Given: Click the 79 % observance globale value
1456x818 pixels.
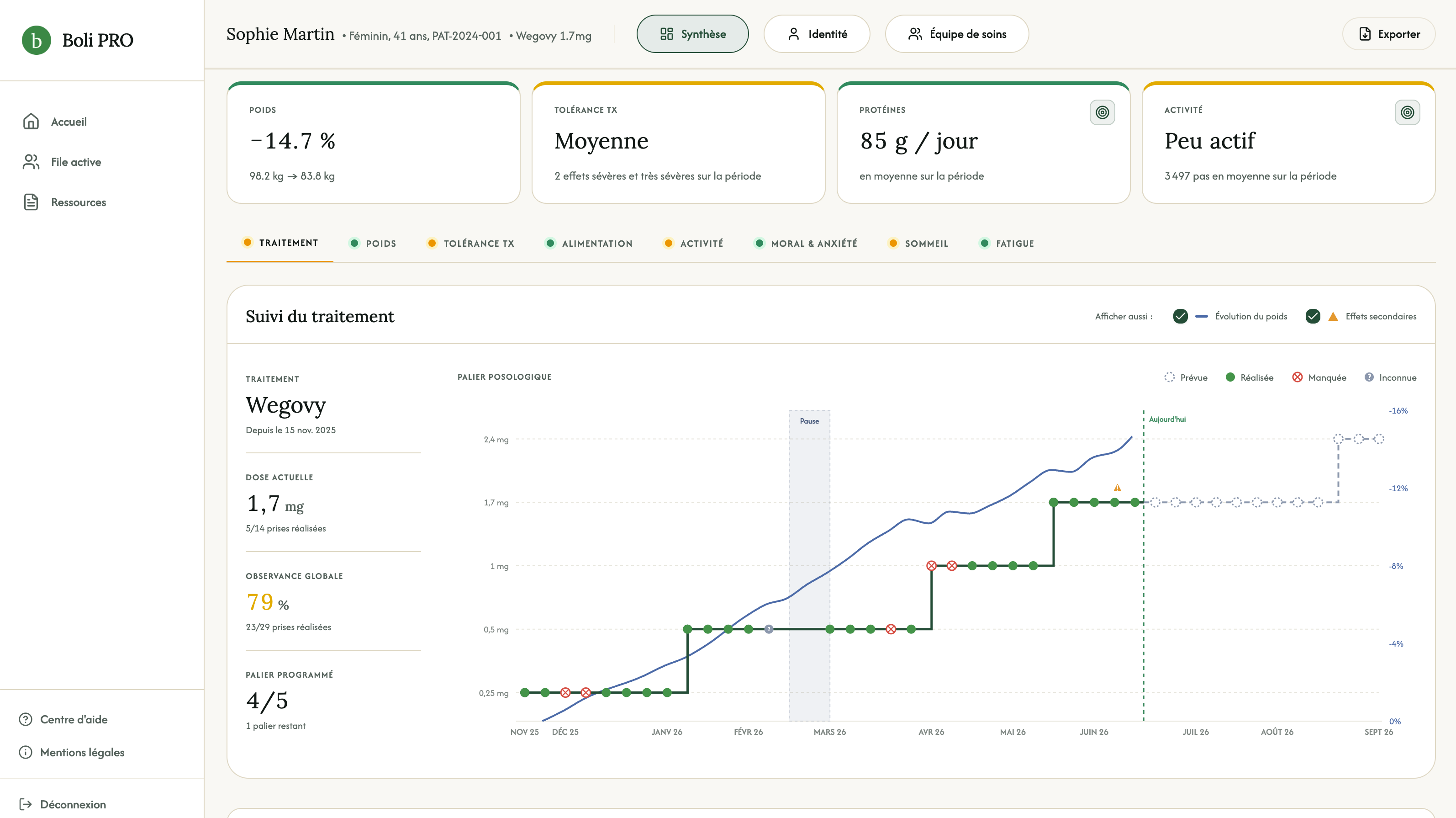Looking at the screenshot, I should 268,602.
